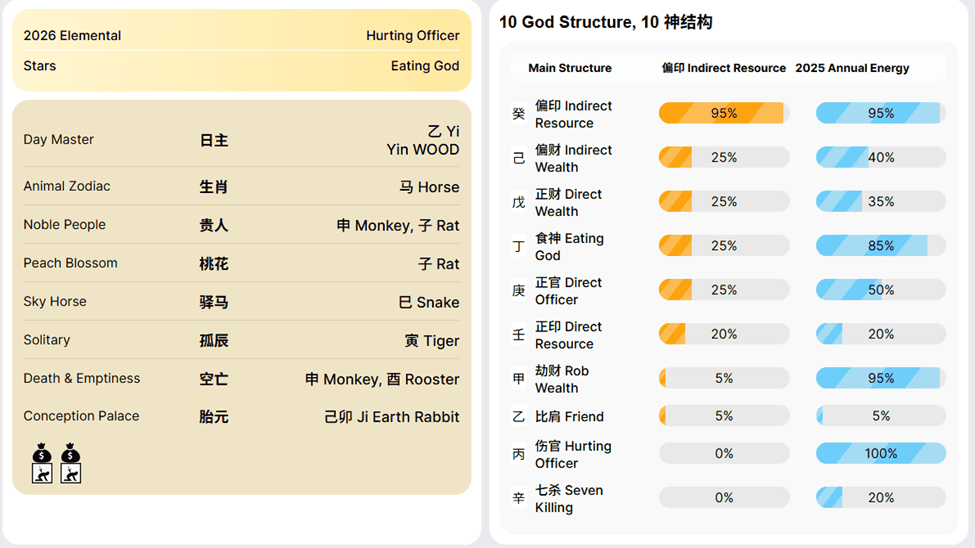Click the blue 85% Eating God bar

click(880, 245)
